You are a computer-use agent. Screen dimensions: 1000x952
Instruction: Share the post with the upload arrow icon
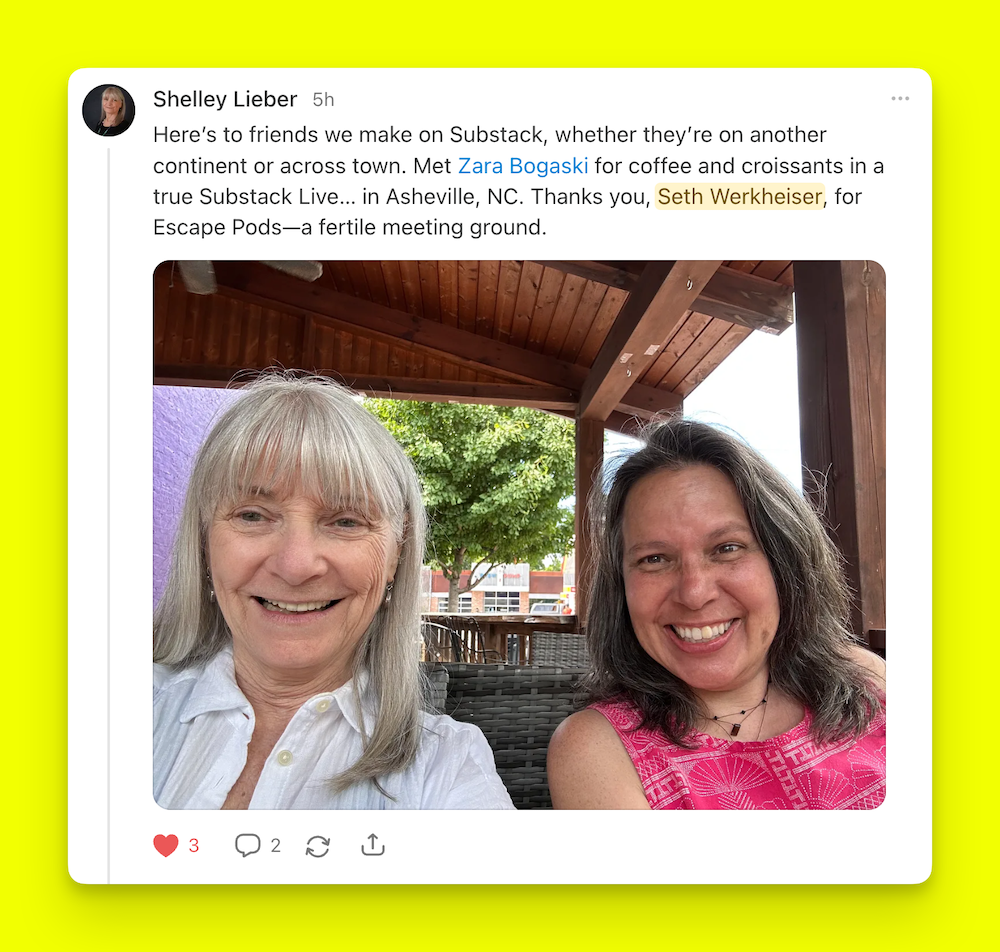pyautogui.click(x=373, y=844)
